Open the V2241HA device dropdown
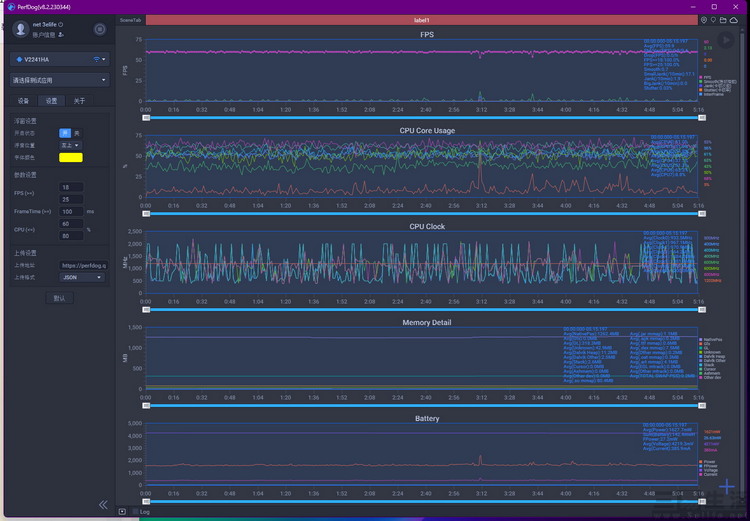This screenshot has height=521, width=750. (59, 59)
